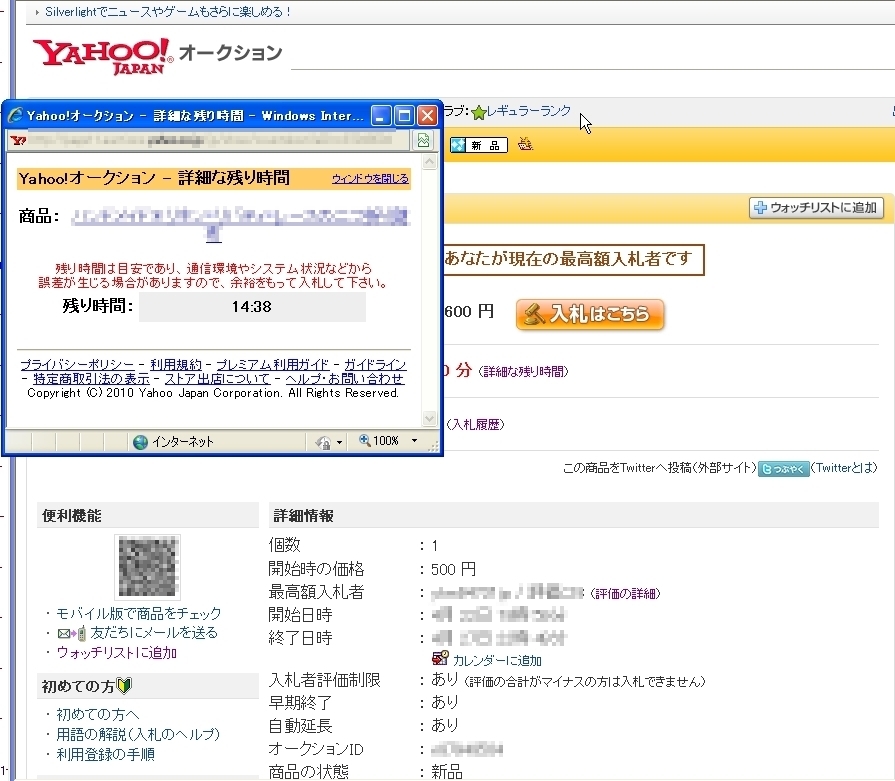The height and width of the screenshot is (781, 895).
Task: Open the ストア出店について link
Action: [217, 379]
